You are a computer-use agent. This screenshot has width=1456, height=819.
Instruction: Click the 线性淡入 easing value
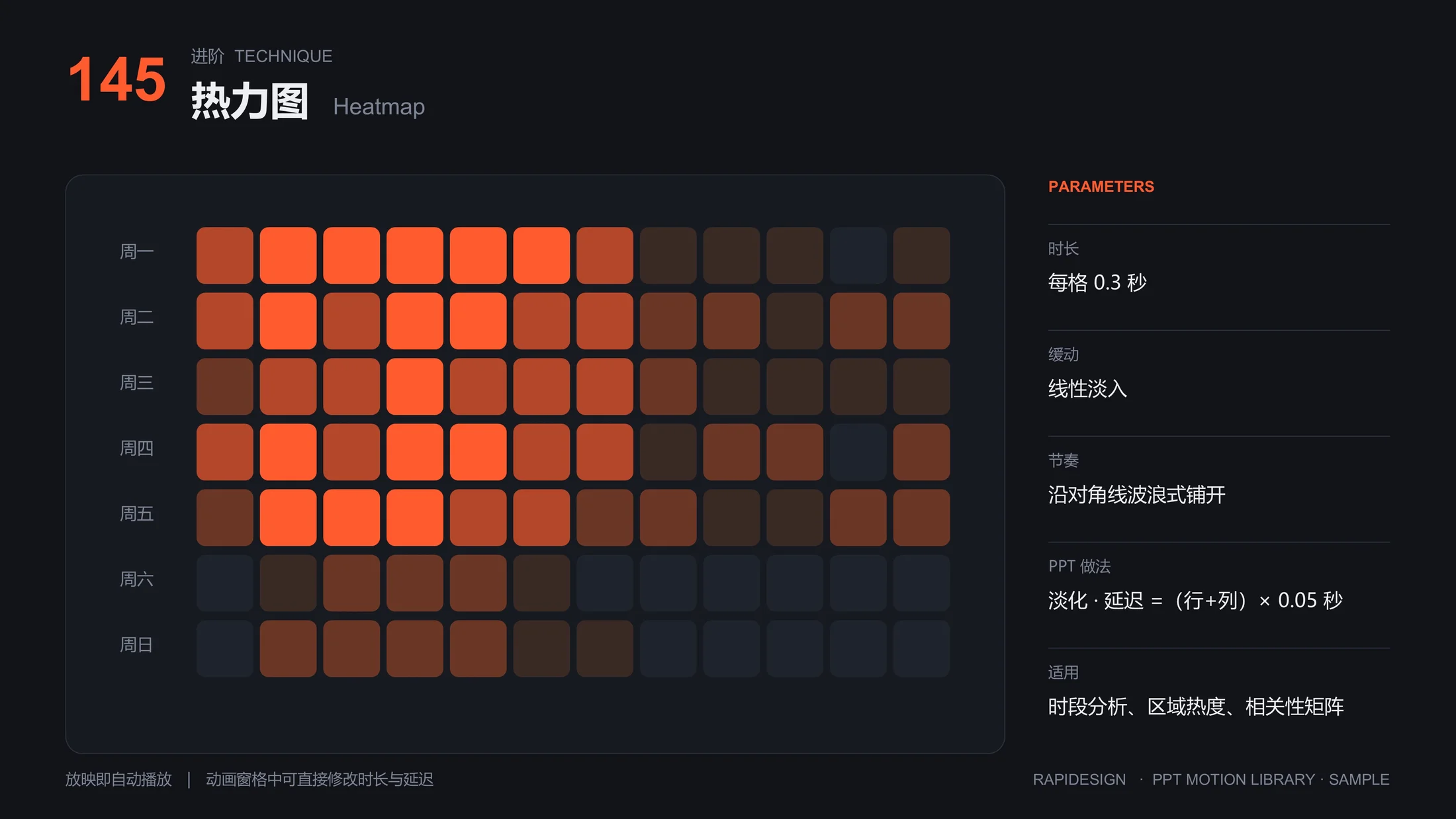pos(1087,388)
